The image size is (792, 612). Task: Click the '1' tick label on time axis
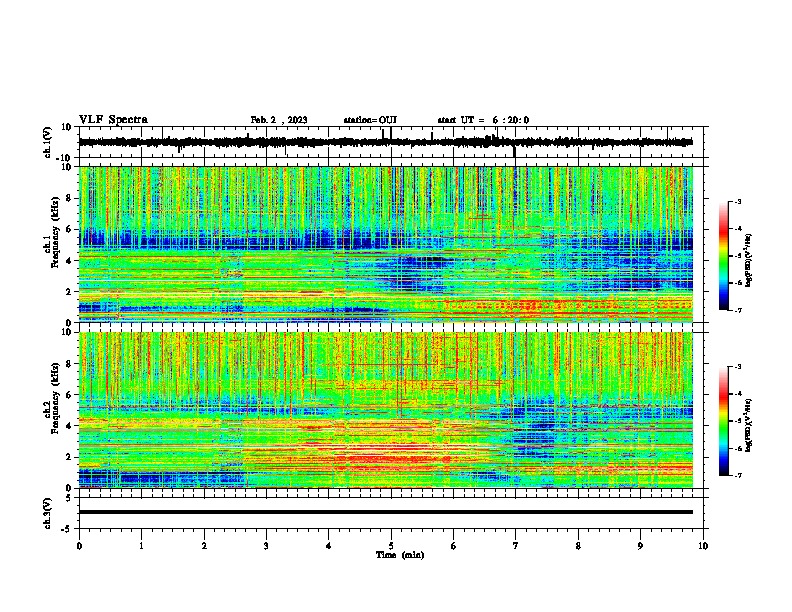(141, 546)
